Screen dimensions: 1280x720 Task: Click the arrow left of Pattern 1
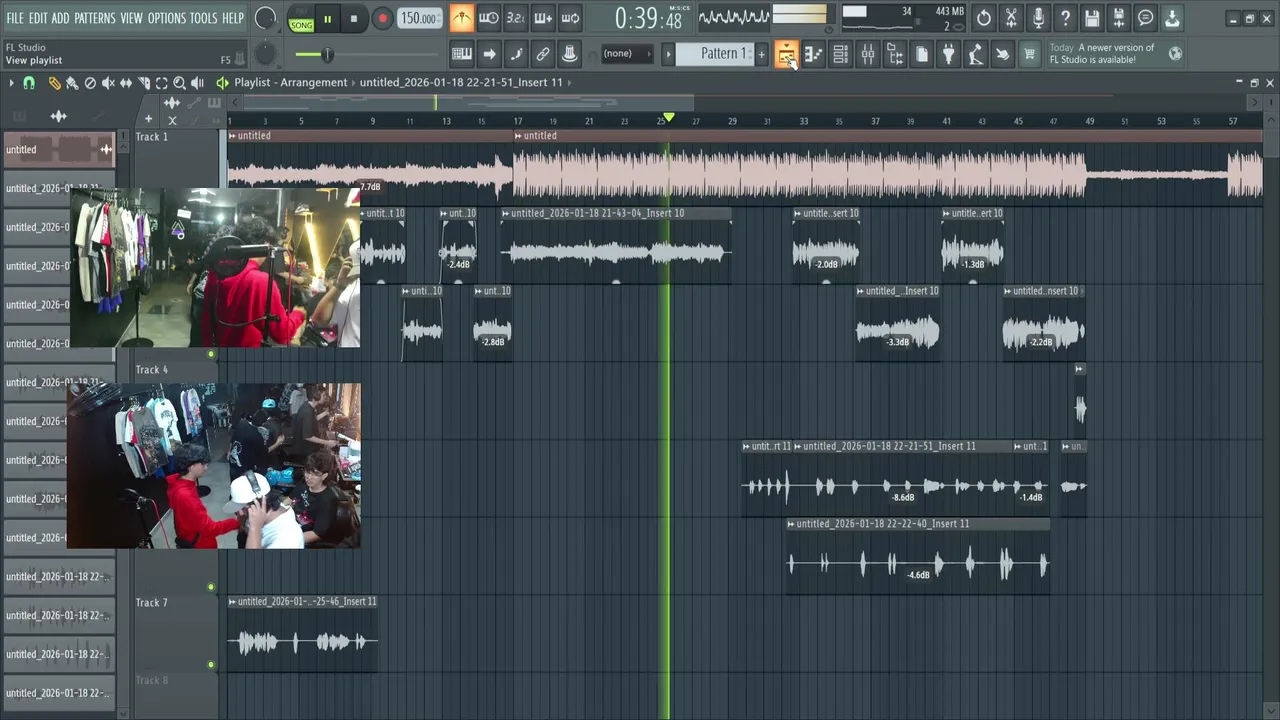click(x=668, y=54)
